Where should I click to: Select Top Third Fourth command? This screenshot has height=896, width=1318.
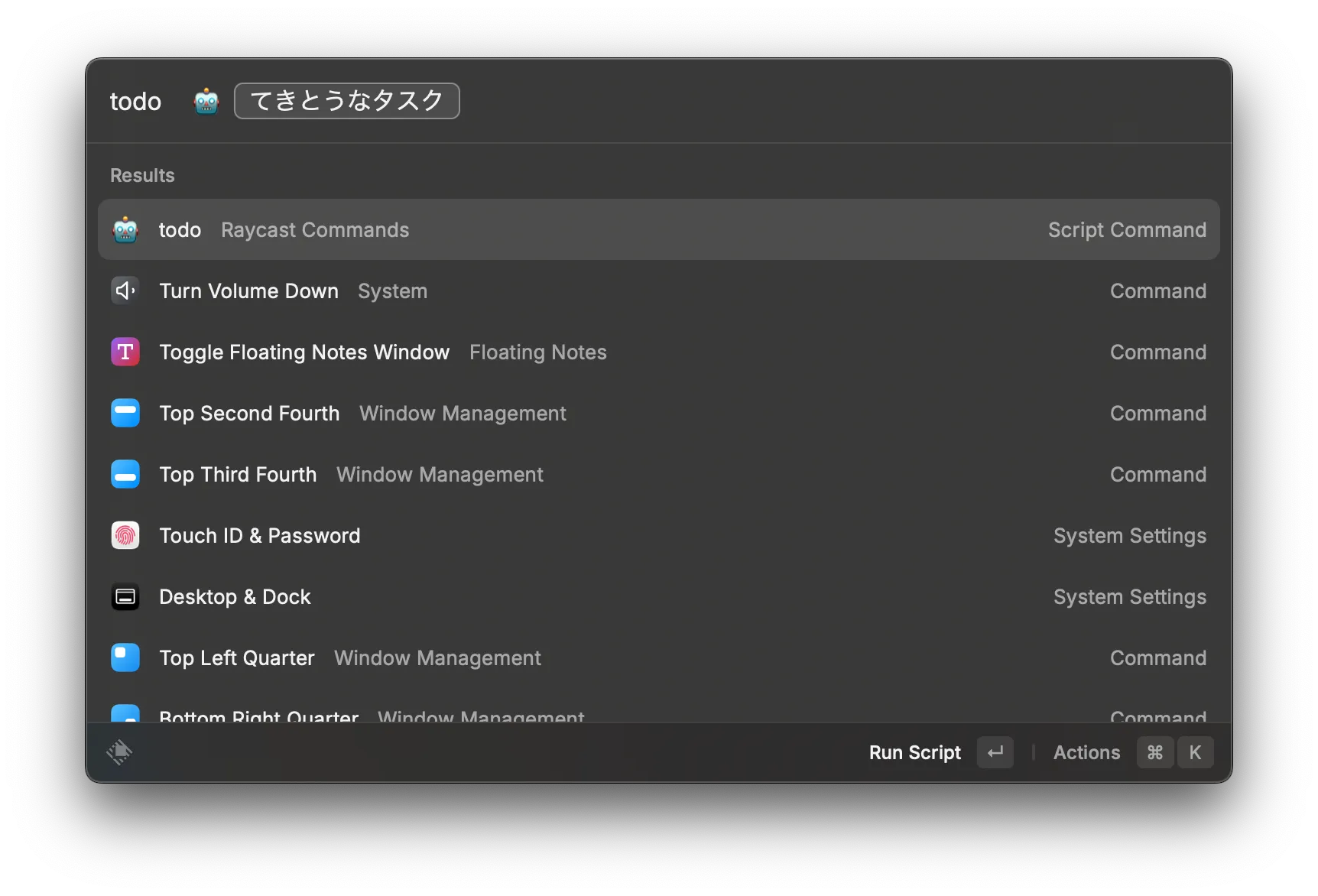coord(658,474)
